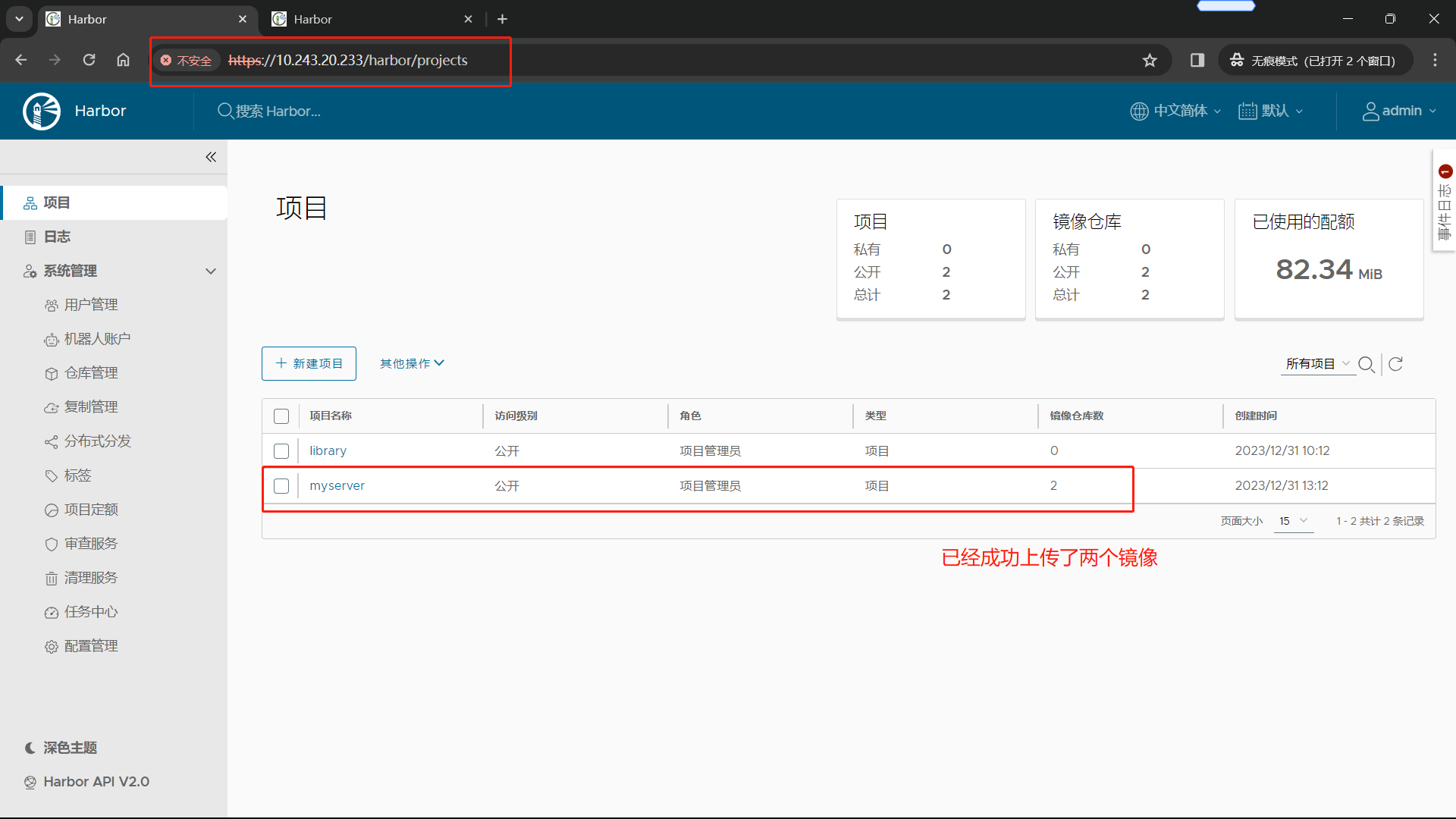Open browser three-dot menu
The width and height of the screenshot is (1456, 819).
coord(1435,60)
